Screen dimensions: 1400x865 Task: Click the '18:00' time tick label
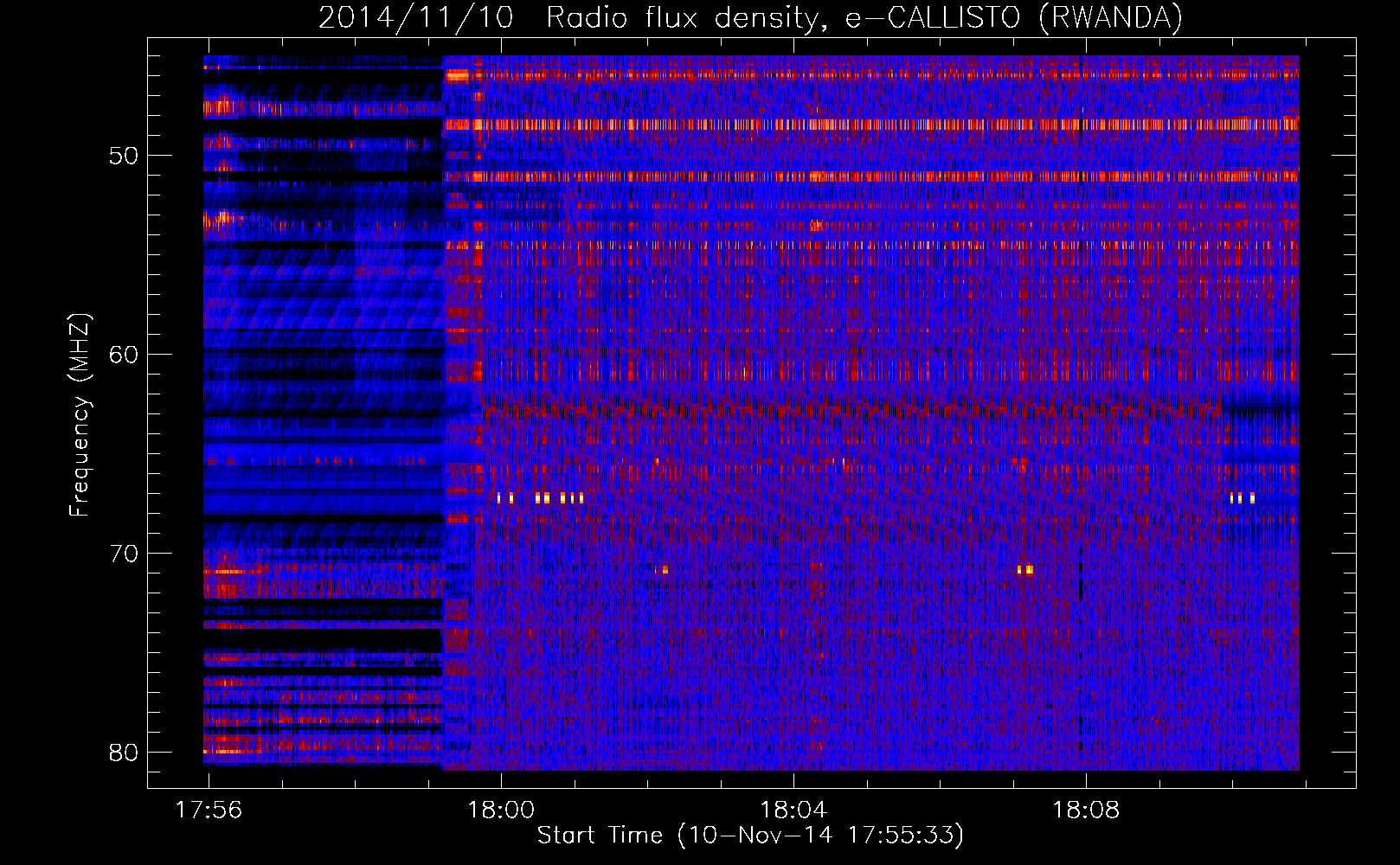pyautogui.click(x=501, y=811)
